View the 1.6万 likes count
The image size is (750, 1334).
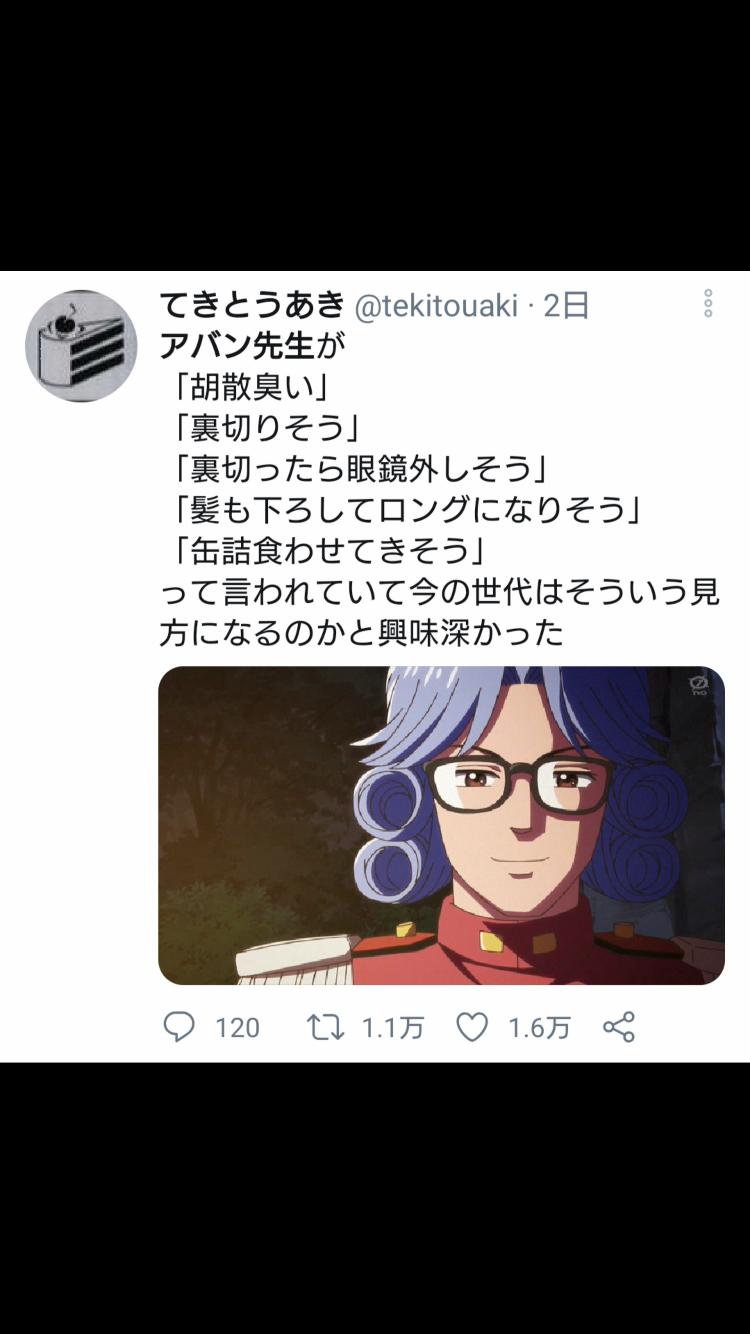(539, 1028)
